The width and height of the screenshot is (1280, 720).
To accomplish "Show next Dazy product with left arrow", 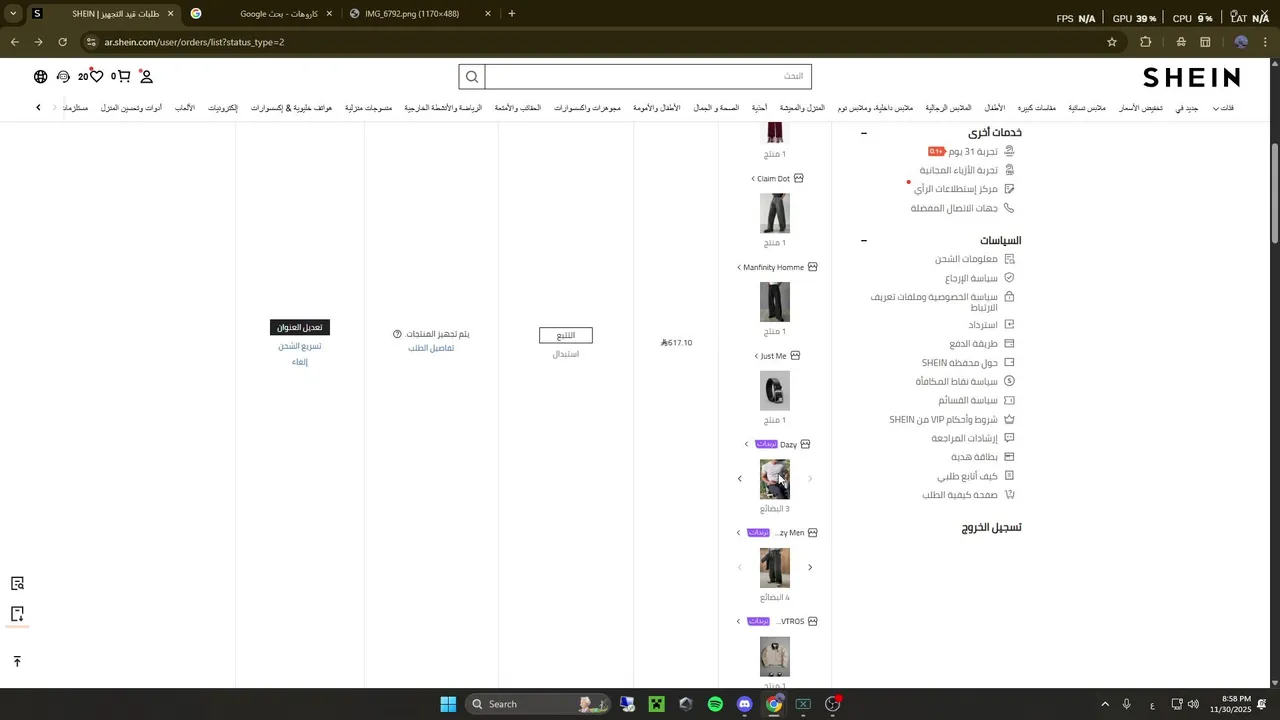I will [740, 479].
